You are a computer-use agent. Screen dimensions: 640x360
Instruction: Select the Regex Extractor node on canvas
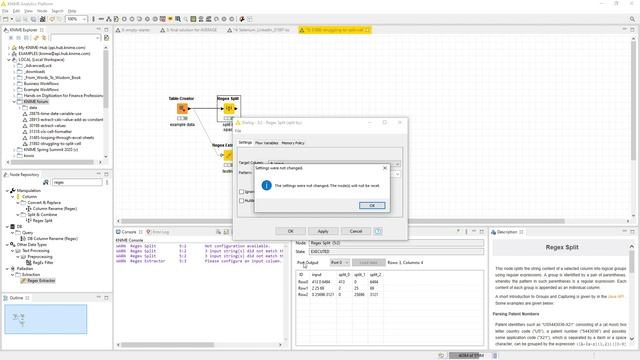coord(228,156)
